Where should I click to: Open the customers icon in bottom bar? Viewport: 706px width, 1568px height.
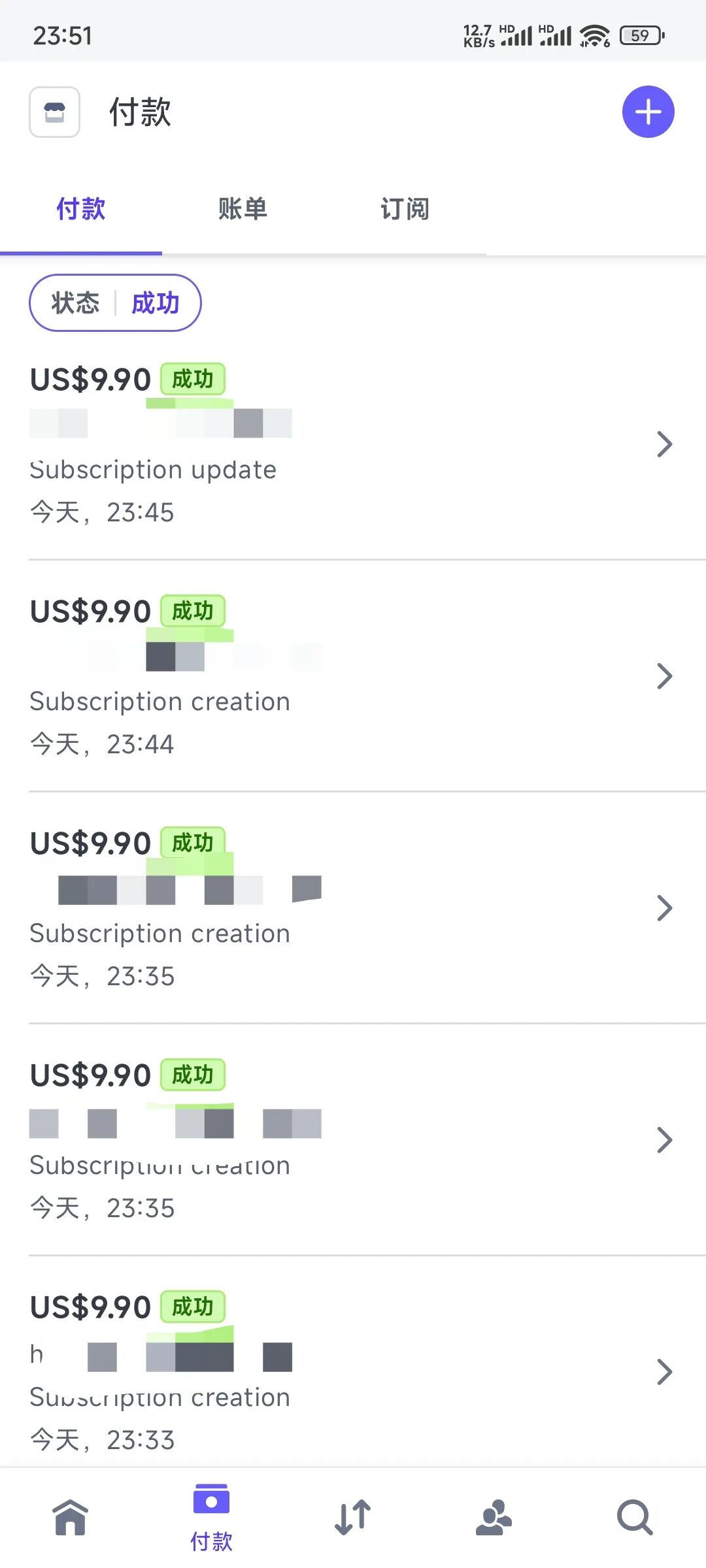point(494,1516)
